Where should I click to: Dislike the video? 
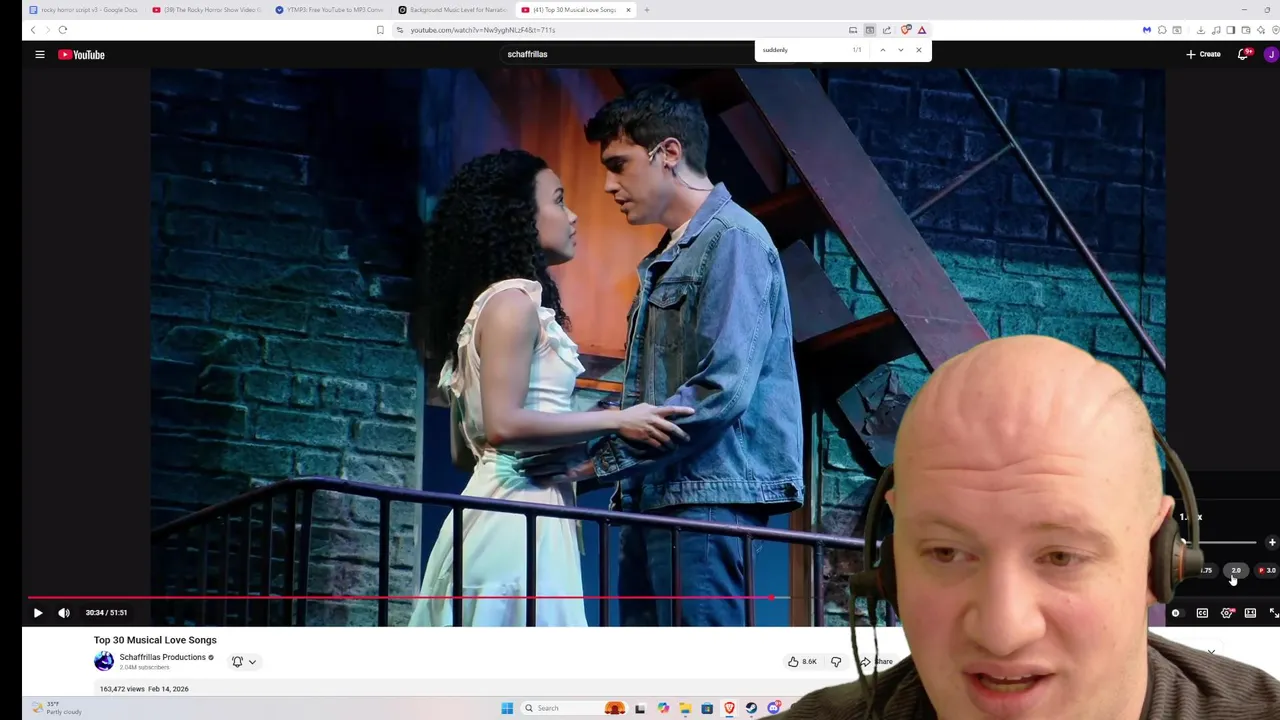(x=836, y=661)
